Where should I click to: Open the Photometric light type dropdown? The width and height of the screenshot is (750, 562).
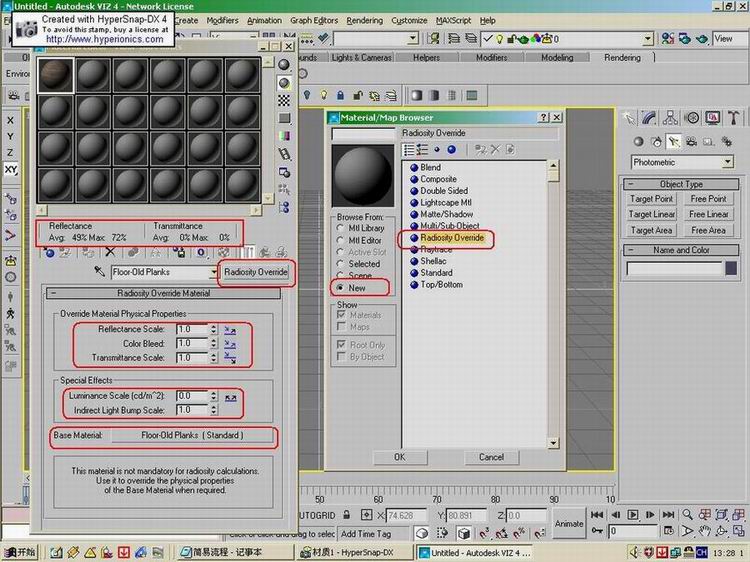727,162
